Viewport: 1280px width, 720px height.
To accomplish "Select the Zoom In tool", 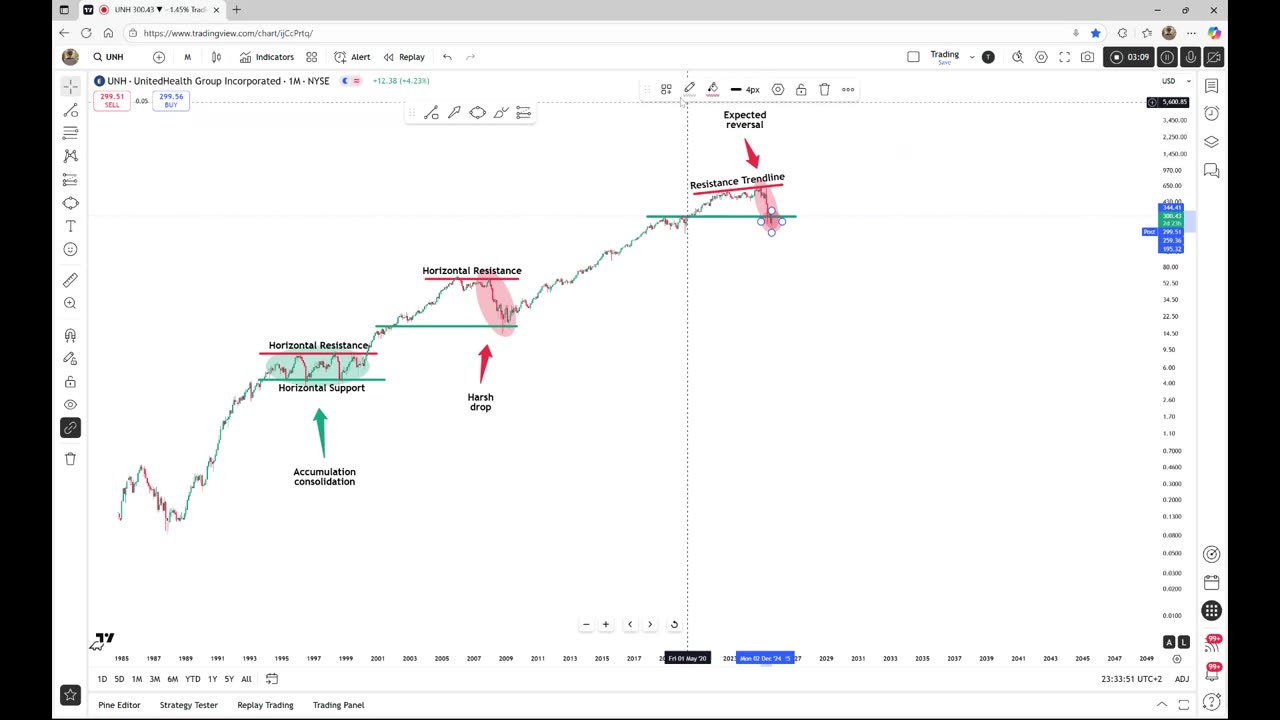I will coord(70,303).
